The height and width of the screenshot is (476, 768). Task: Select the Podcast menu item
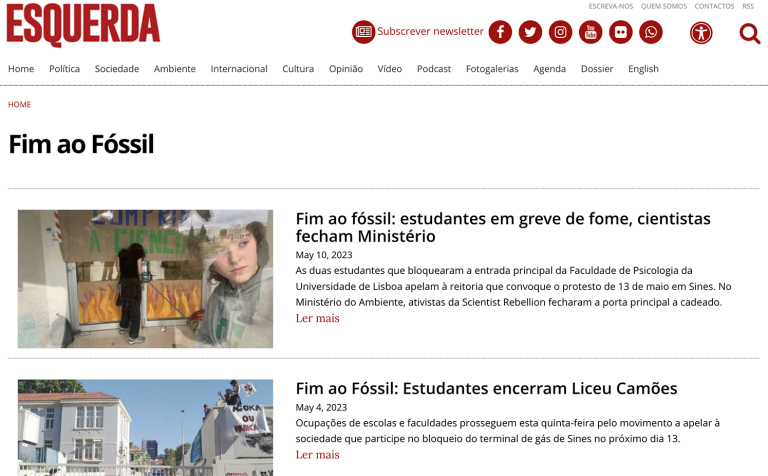coord(434,69)
